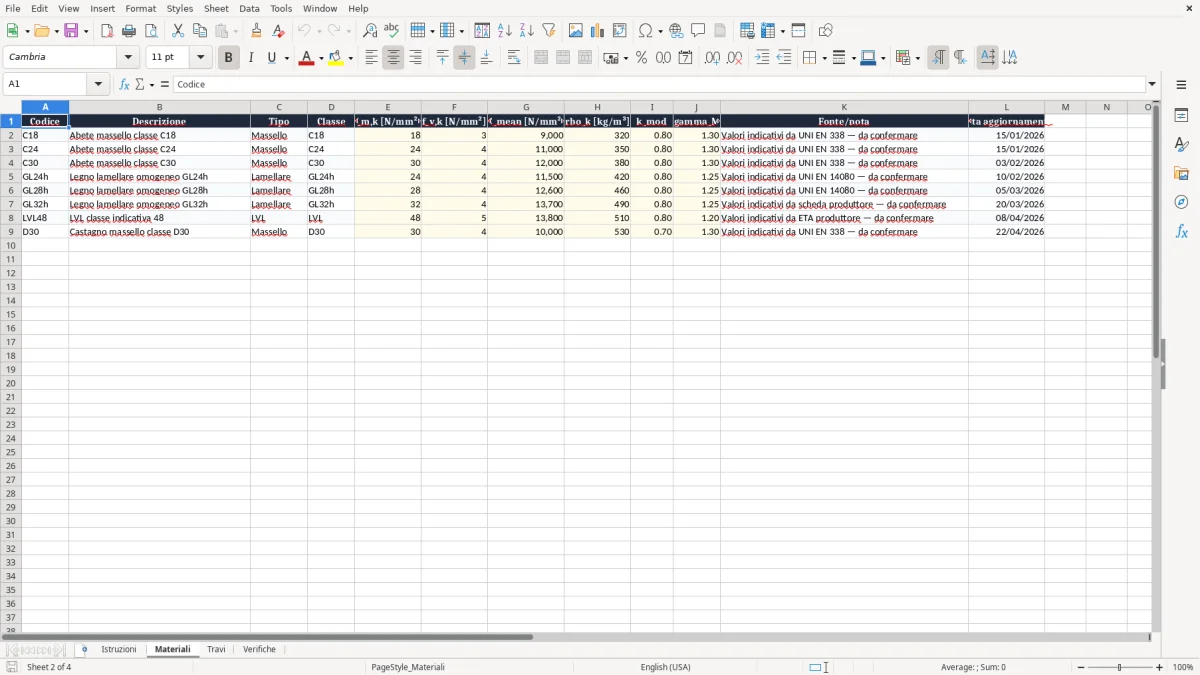Toggle Align Right
The height and width of the screenshot is (675, 1200).
[x=415, y=58]
